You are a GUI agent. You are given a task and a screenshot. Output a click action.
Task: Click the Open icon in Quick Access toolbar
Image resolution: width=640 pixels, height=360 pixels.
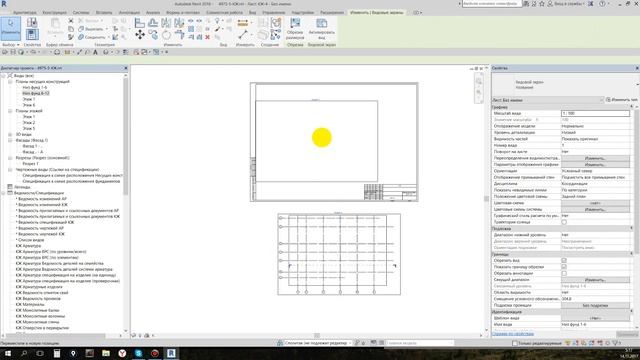5,52
